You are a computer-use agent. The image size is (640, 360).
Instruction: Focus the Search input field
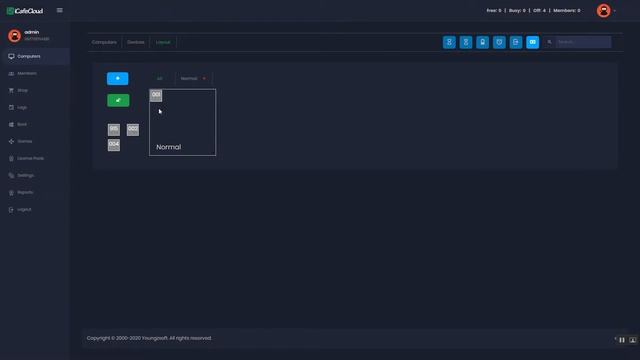coord(583,42)
